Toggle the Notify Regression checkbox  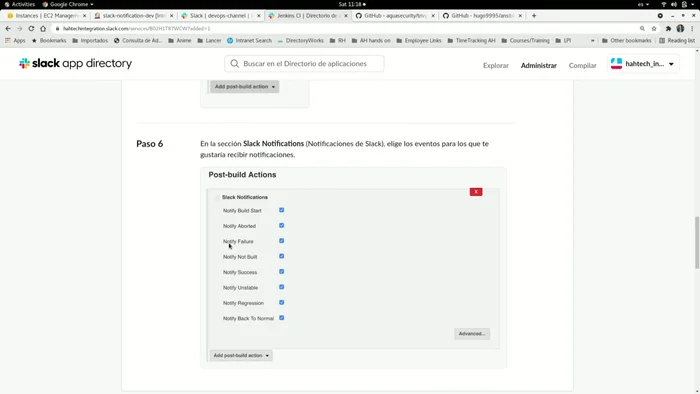[x=281, y=303]
